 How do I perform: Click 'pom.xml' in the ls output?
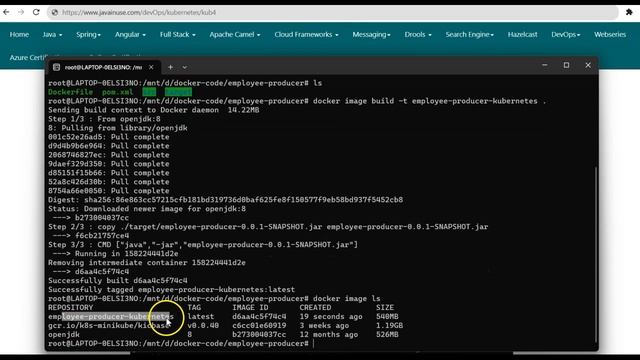click(118, 92)
